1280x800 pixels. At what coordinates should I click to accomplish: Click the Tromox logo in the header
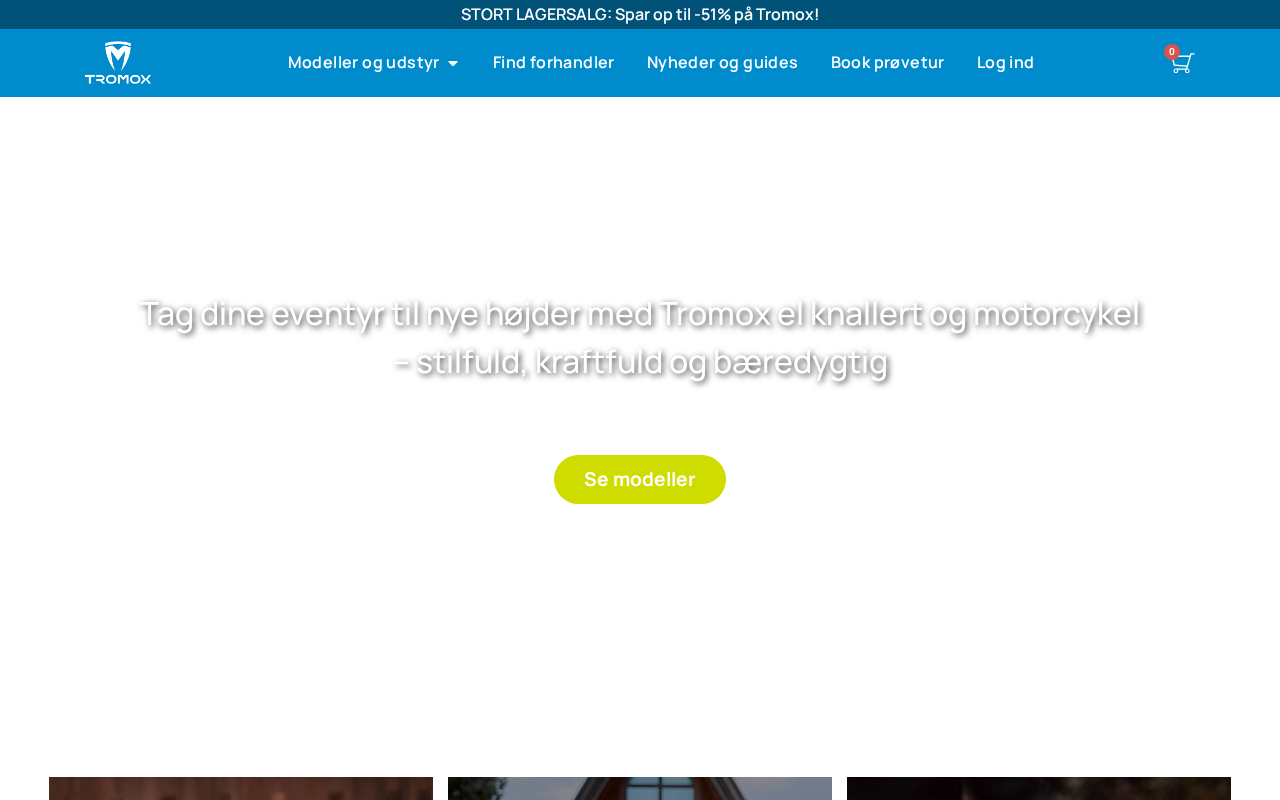[x=118, y=63]
